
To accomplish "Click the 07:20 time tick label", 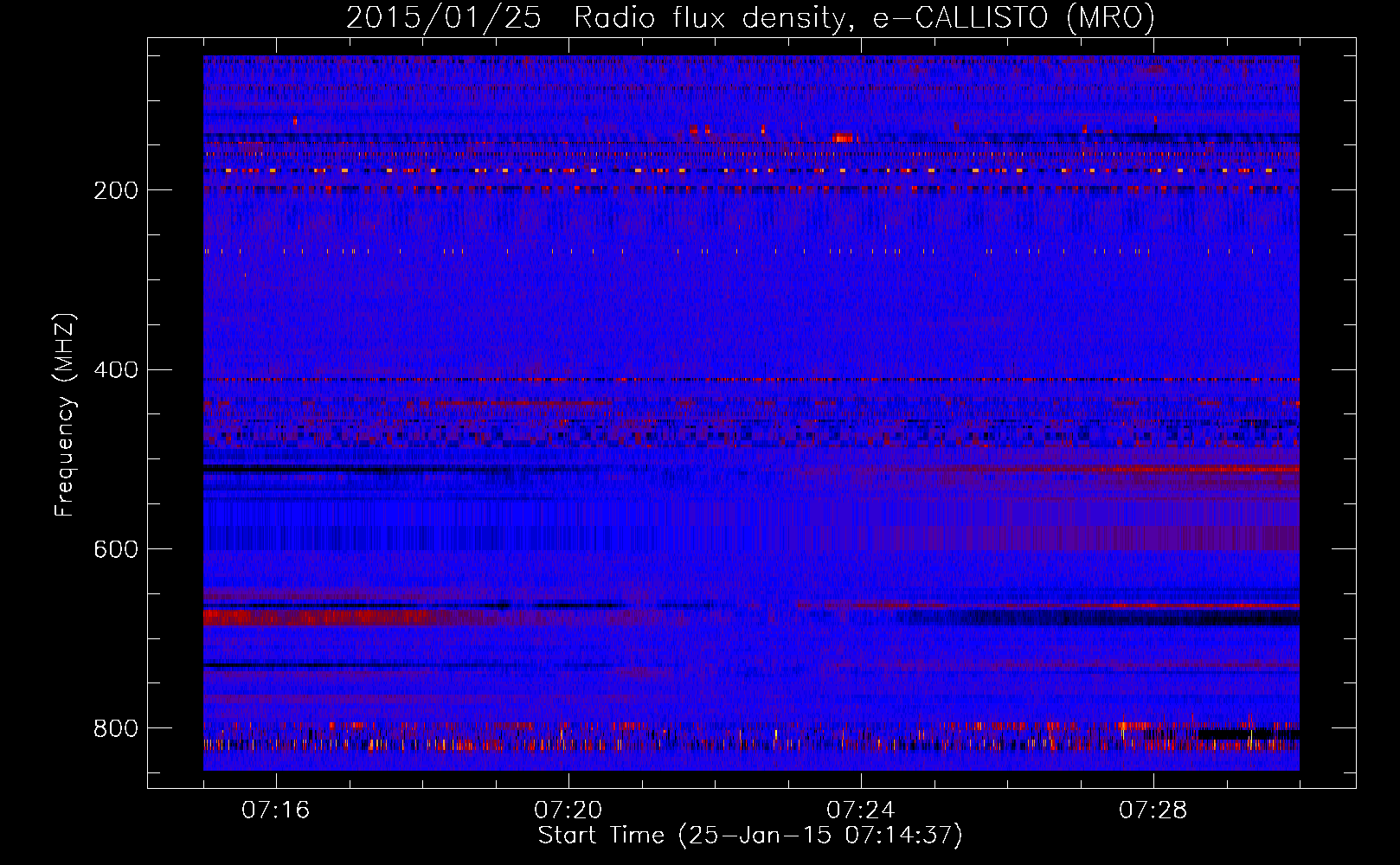I will click(x=568, y=811).
